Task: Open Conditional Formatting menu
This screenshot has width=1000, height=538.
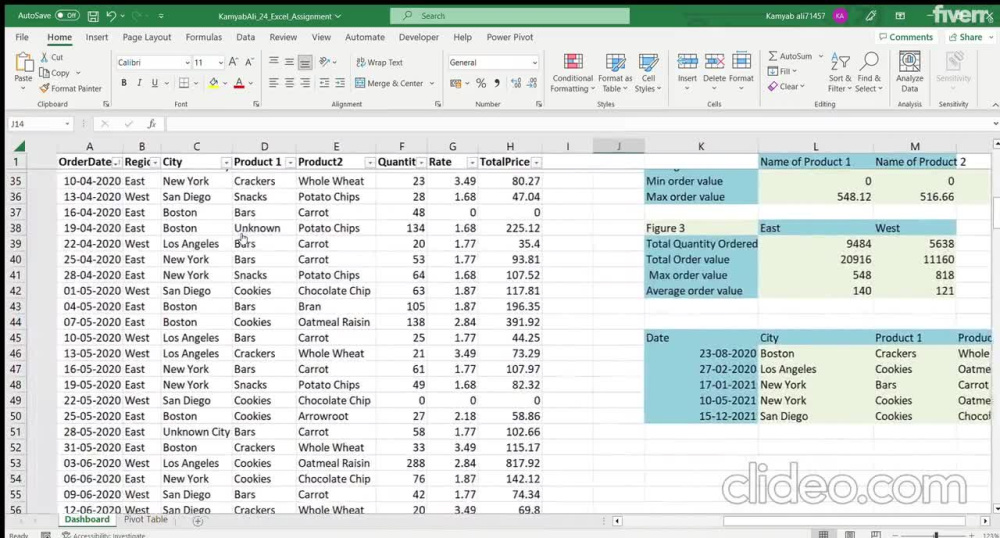Action: [x=573, y=73]
